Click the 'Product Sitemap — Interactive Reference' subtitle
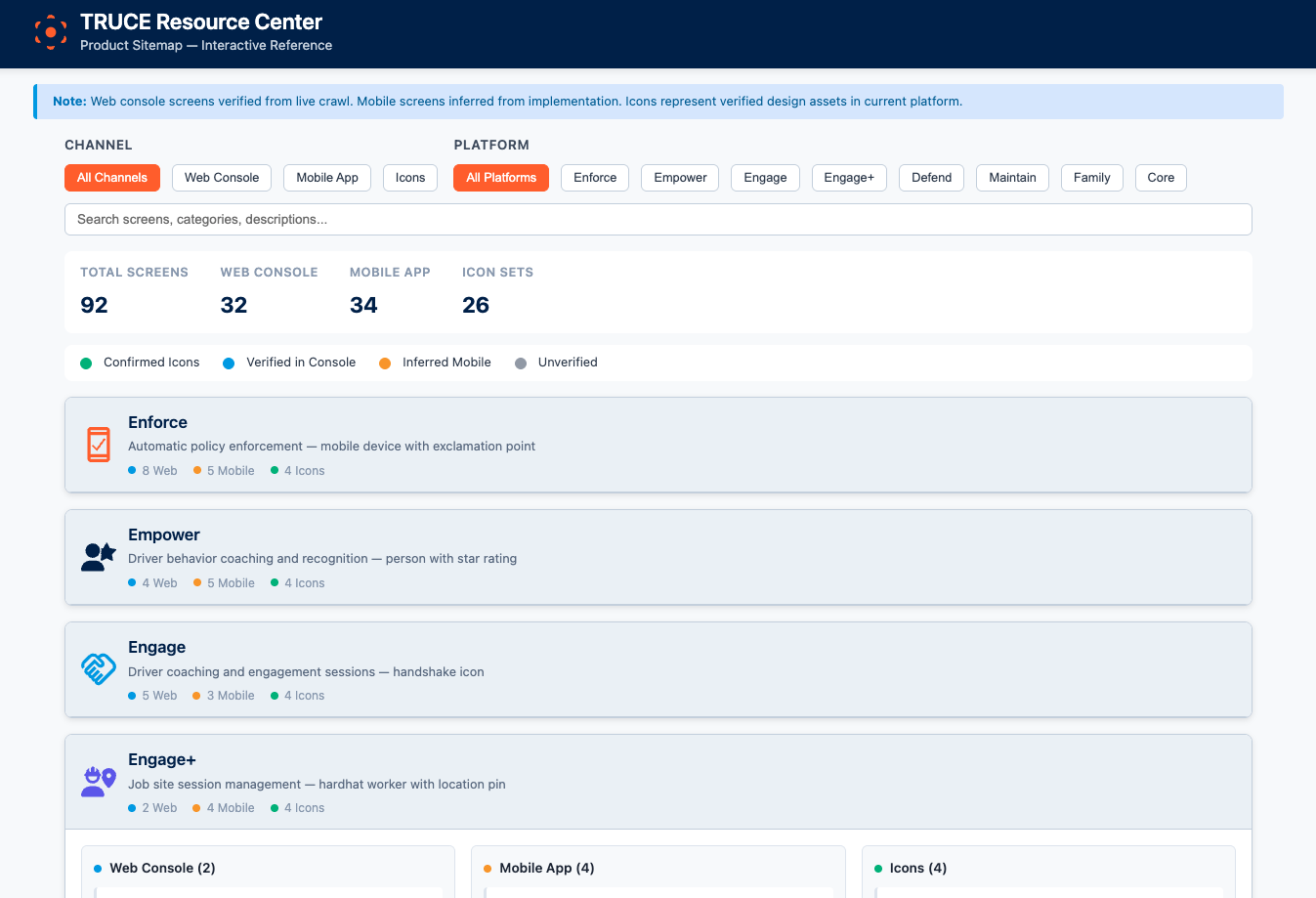The height and width of the screenshot is (898, 1316). [206, 46]
